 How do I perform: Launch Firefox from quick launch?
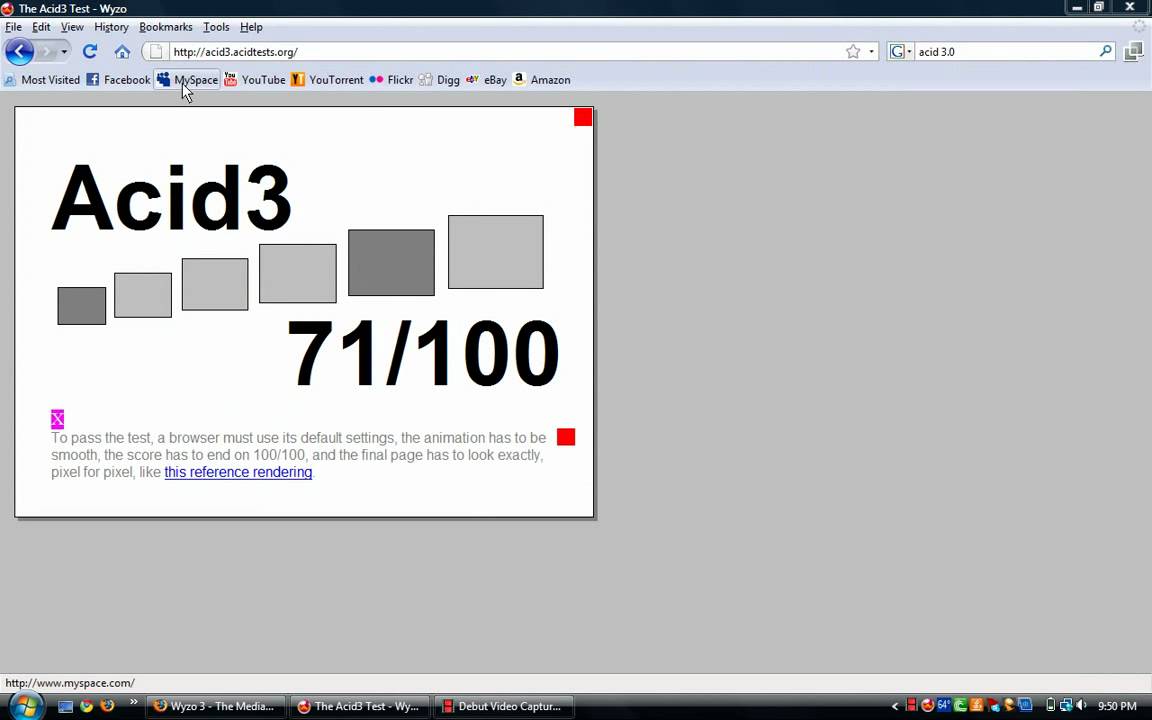107,706
